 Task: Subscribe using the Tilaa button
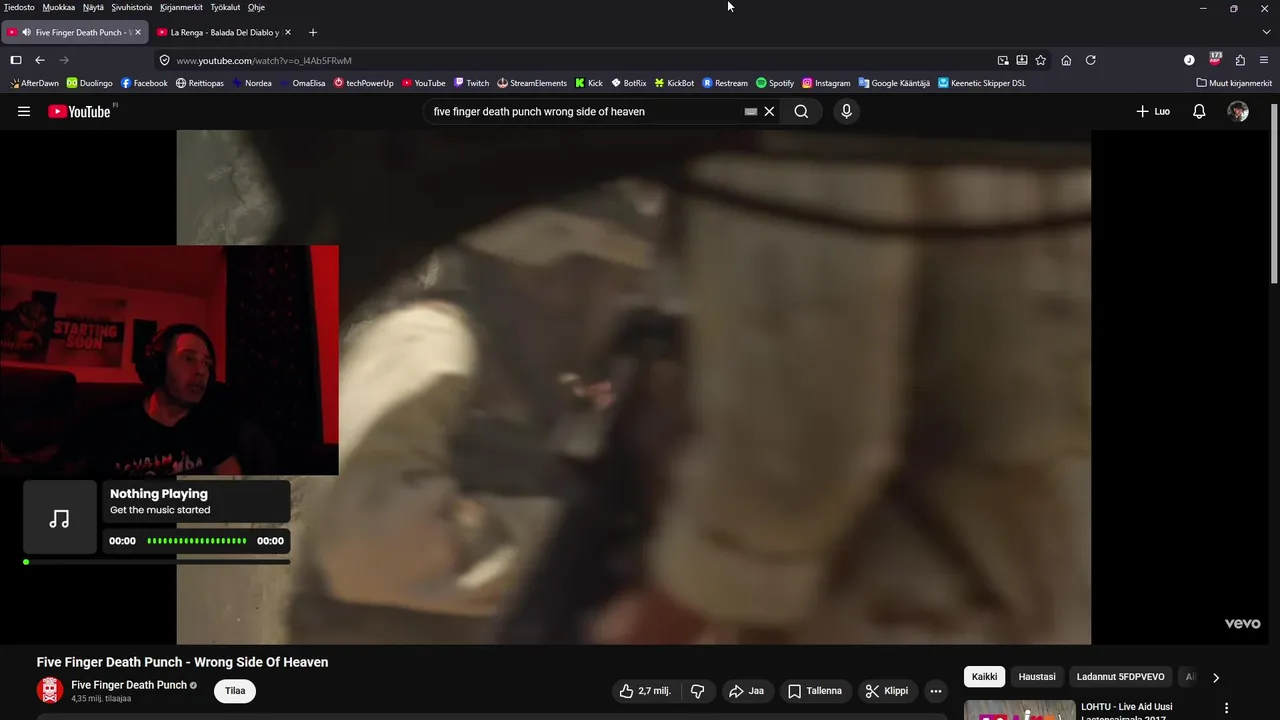pos(235,691)
